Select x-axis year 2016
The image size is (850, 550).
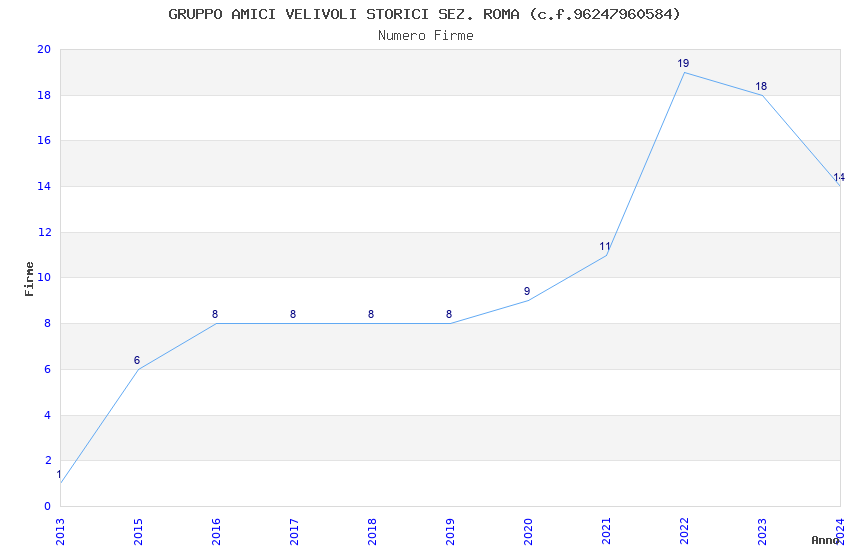[216, 531]
